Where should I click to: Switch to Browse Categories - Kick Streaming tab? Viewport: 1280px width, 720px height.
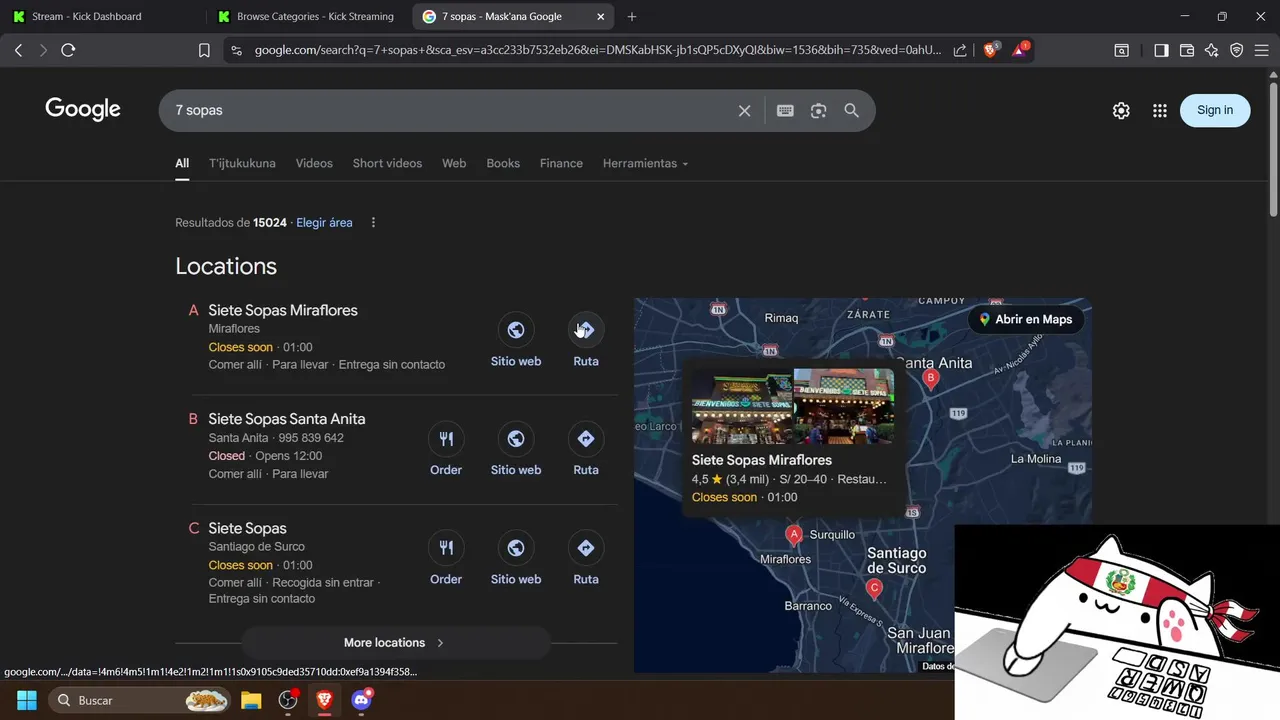[x=308, y=17]
